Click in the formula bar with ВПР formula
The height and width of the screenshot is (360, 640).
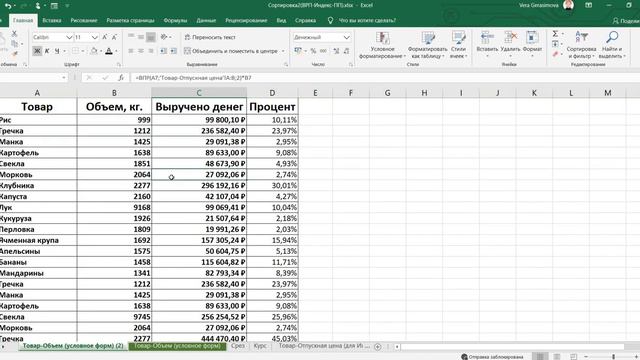[x=384, y=78]
